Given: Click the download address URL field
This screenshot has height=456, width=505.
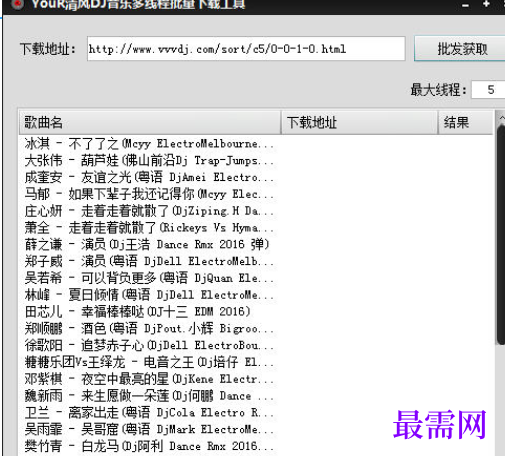Looking at the screenshot, I should [246, 49].
